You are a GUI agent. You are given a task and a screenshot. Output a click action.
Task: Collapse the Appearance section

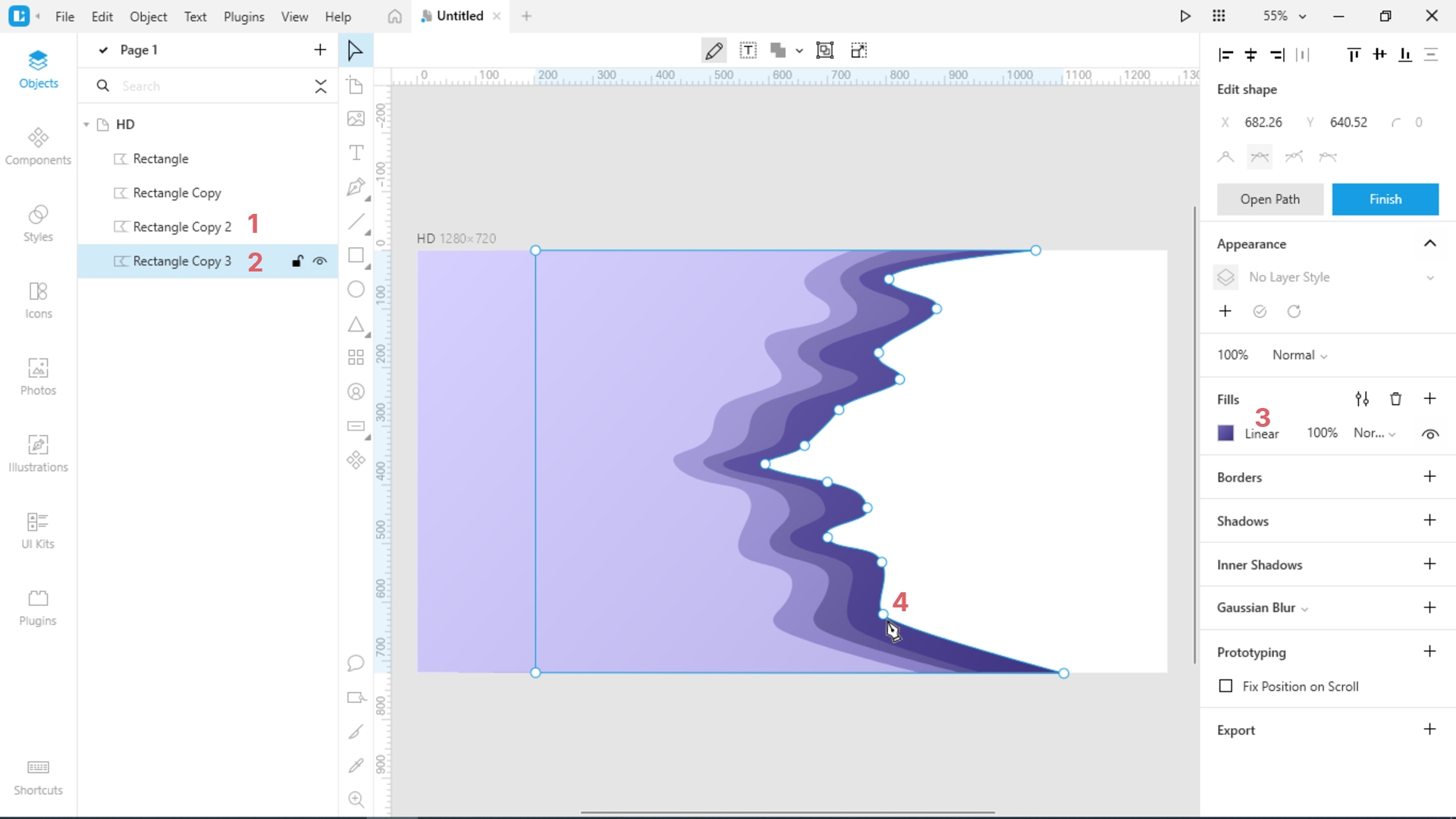tap(1429, 243)
